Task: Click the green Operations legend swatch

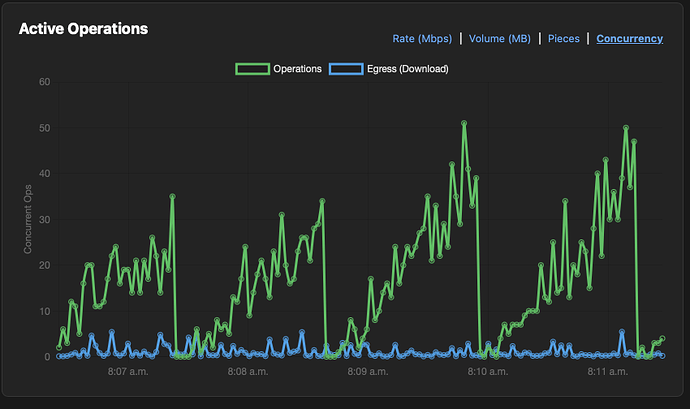Action: [252, 69]
